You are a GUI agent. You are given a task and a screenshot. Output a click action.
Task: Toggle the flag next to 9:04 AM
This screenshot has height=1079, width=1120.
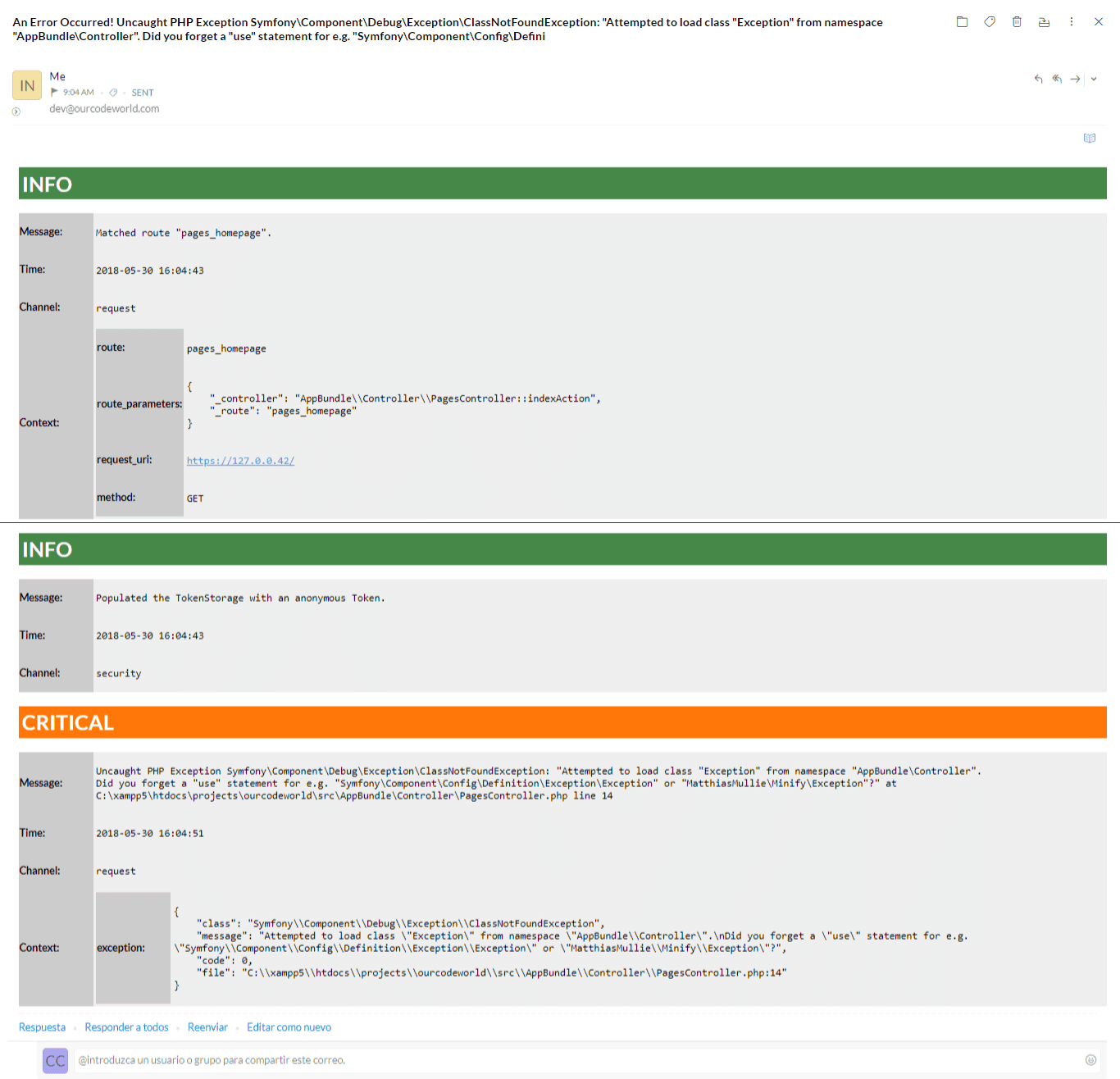click(54, 92)
